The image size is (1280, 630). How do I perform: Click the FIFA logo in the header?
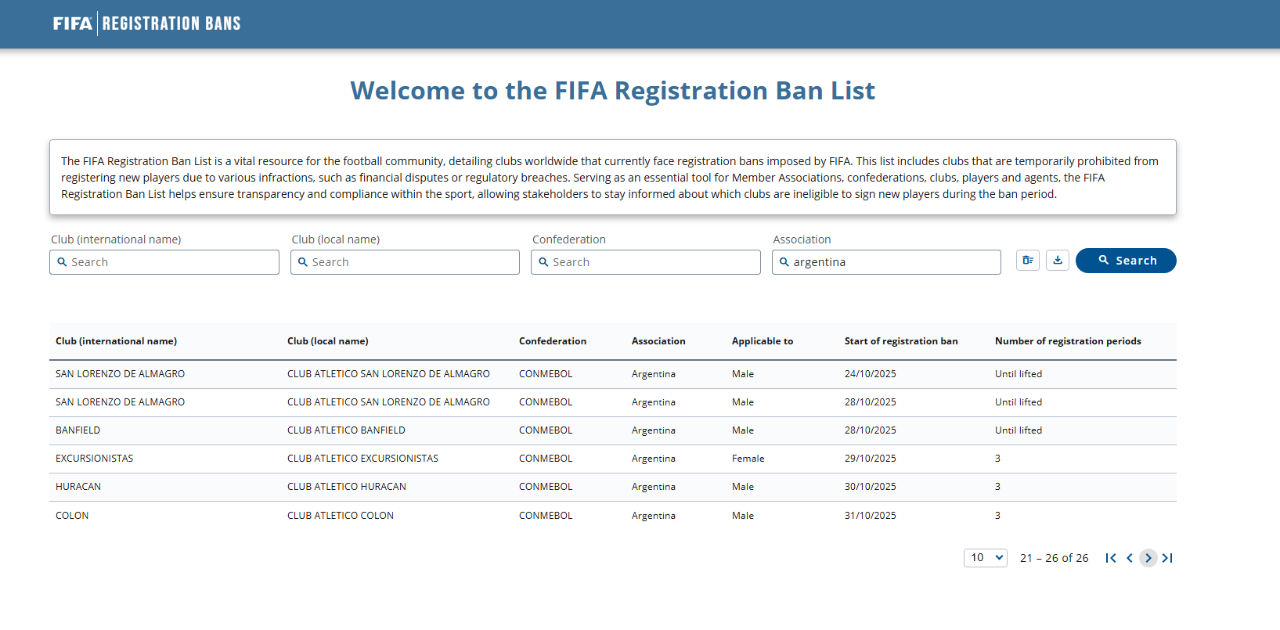(x=73, y=23)
